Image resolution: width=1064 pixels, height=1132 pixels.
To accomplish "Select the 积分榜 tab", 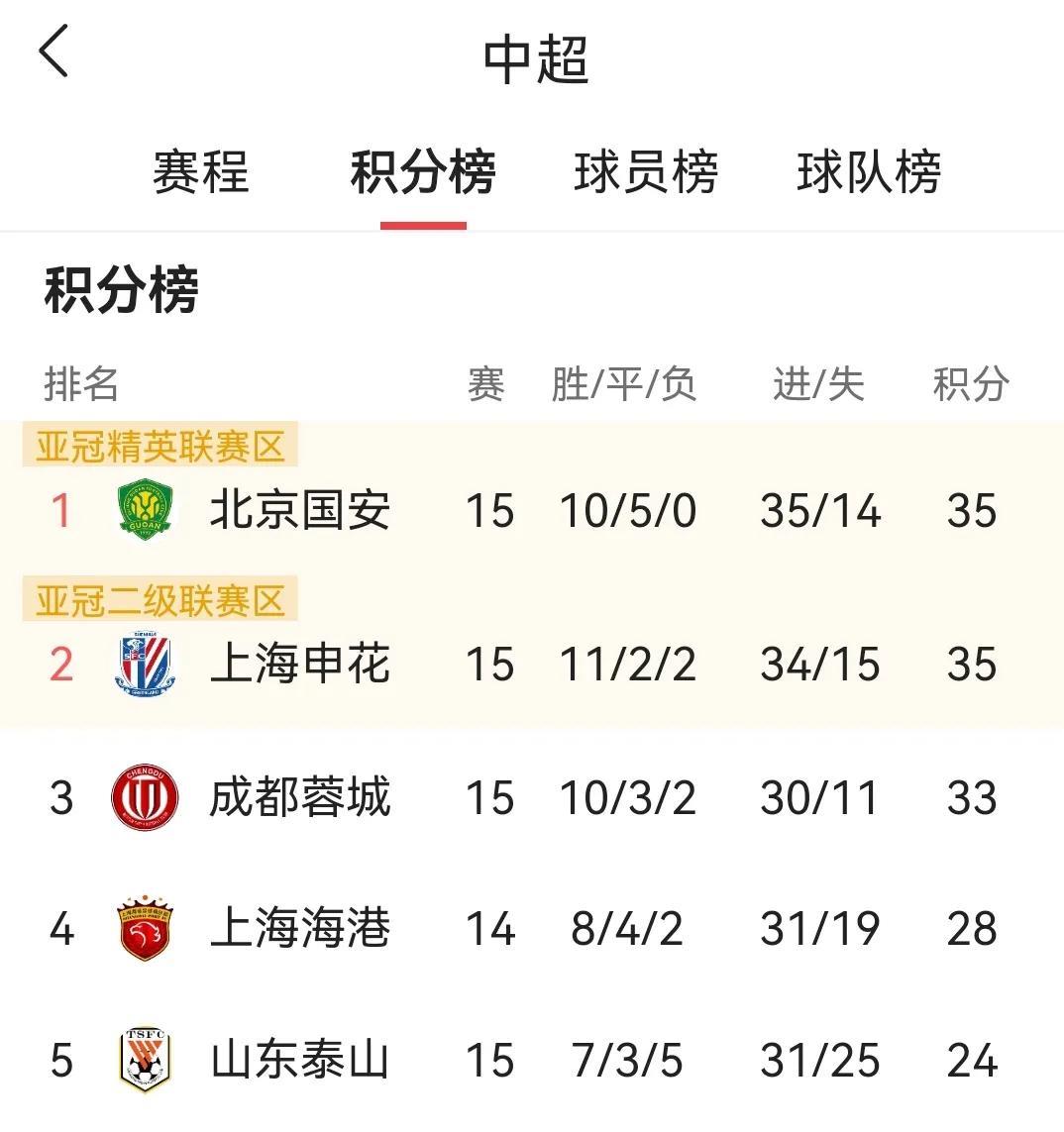I will pos(423,172).
